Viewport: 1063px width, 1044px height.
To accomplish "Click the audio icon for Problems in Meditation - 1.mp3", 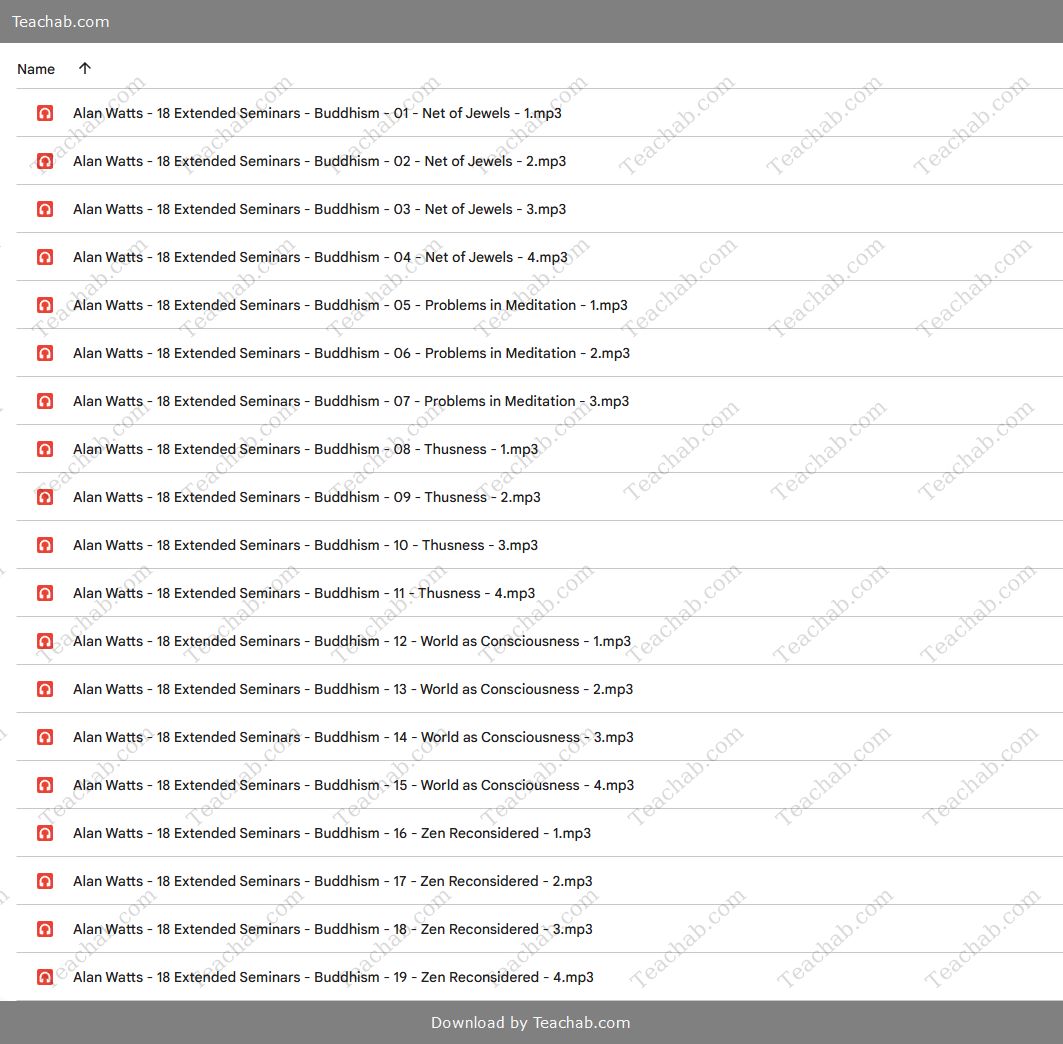I will 45,305.
